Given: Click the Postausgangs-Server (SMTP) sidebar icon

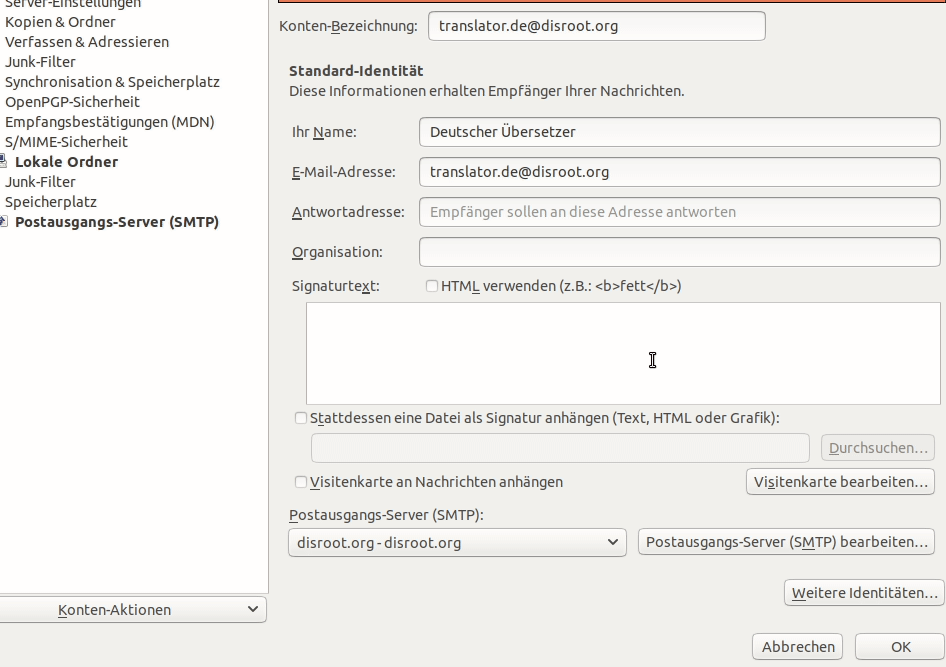Looking at the screenshot, I should (4, 222).
